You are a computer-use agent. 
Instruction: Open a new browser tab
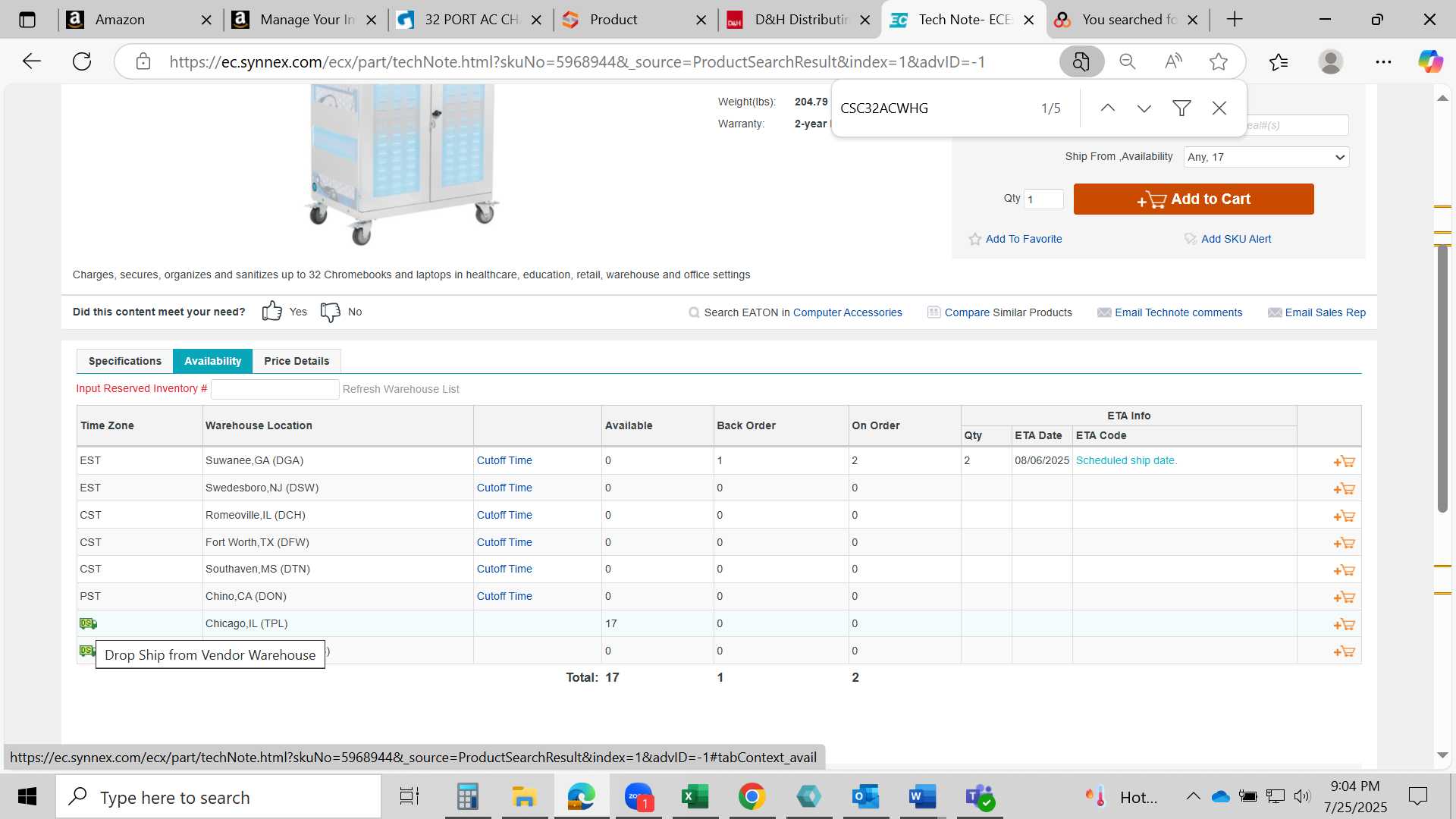click(x=1235, y=20)
